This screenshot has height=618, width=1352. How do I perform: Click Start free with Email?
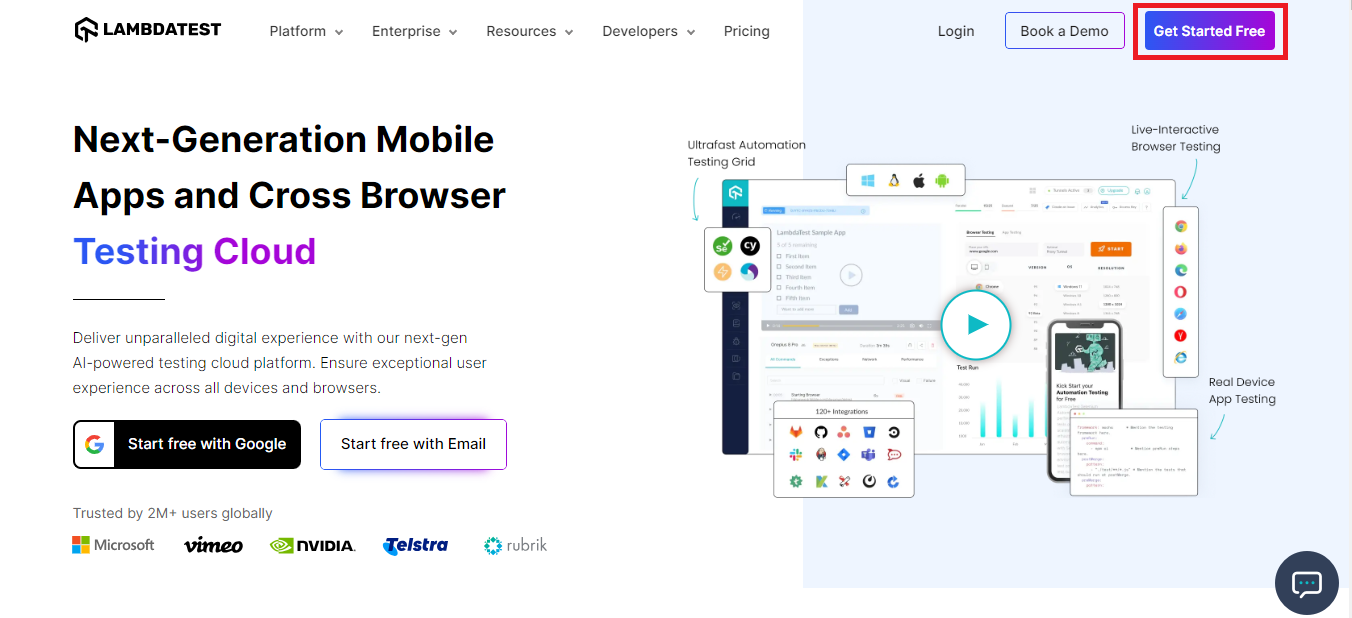coord(413,444)
